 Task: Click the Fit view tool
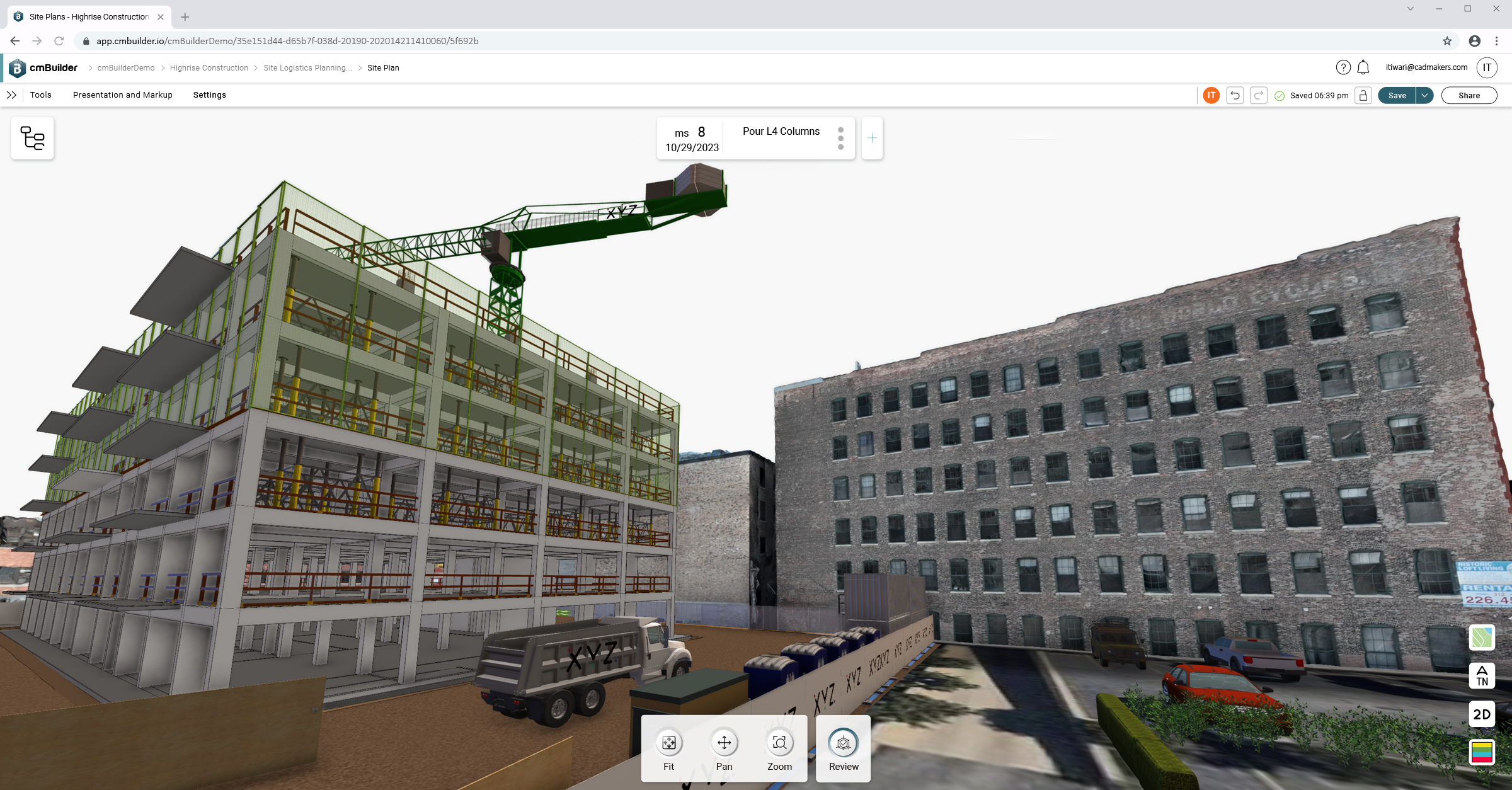[x=668, y=743]
